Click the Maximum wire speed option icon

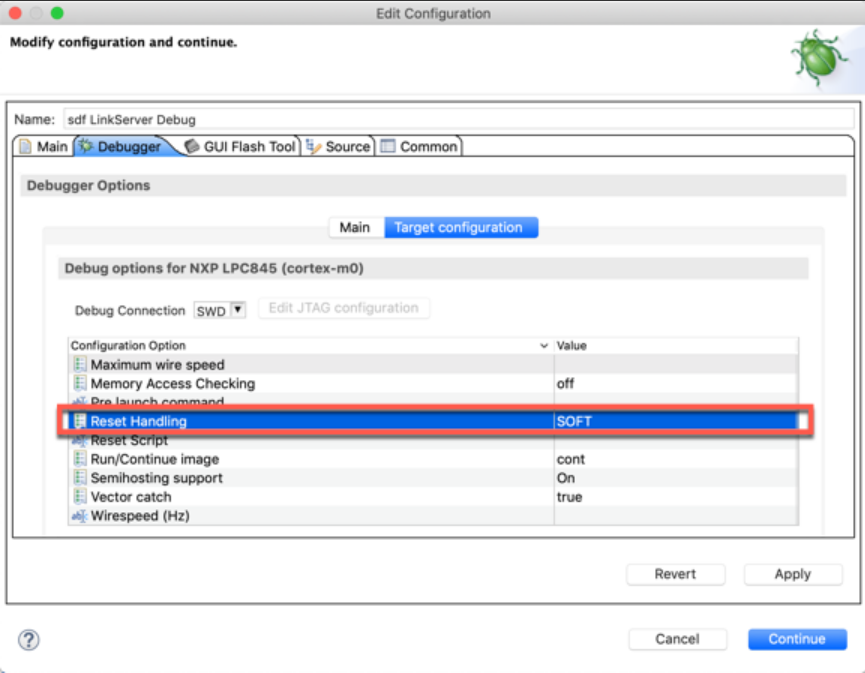coord(80,365)
